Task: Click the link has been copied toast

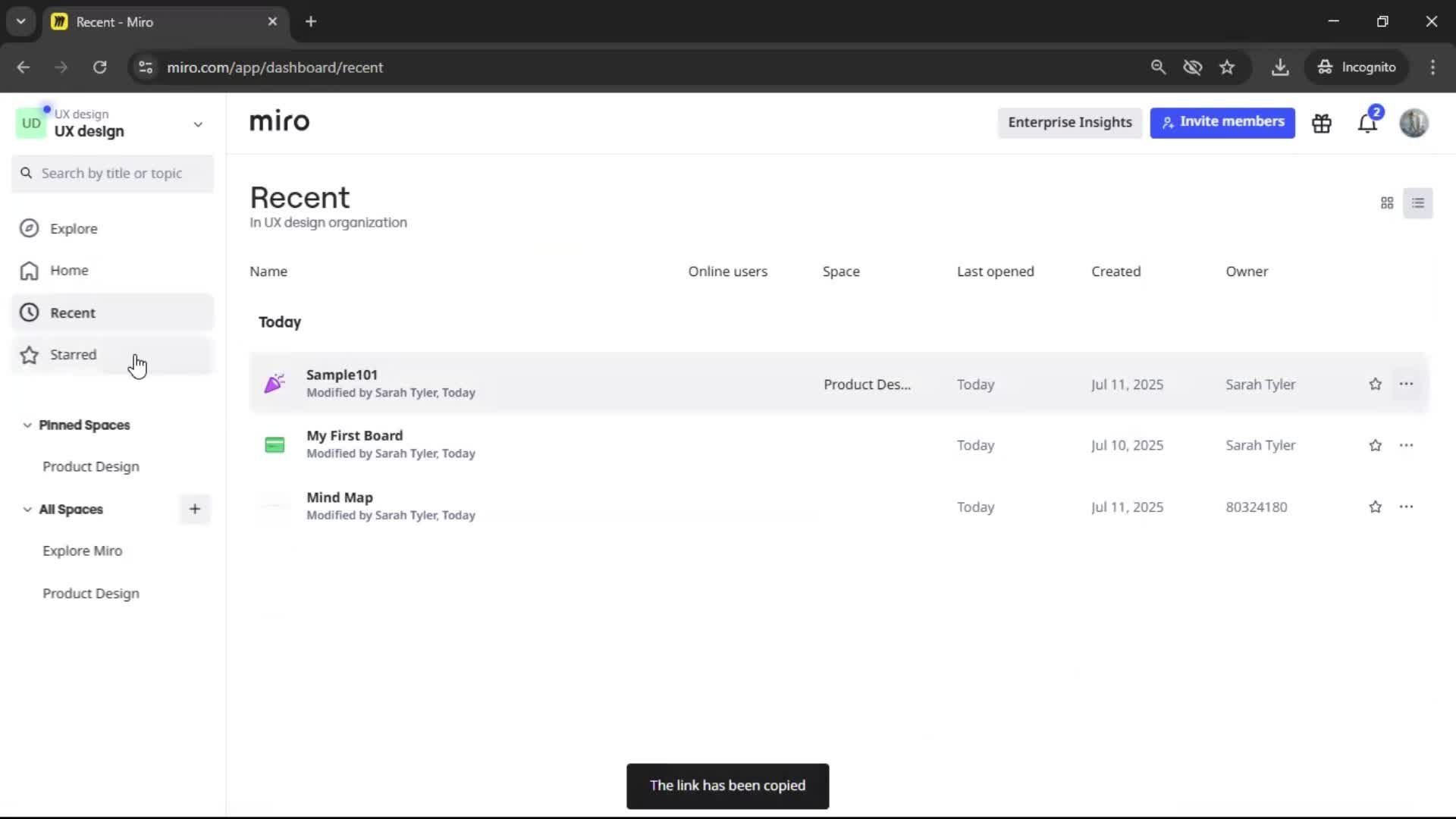Action: [727, 786]
